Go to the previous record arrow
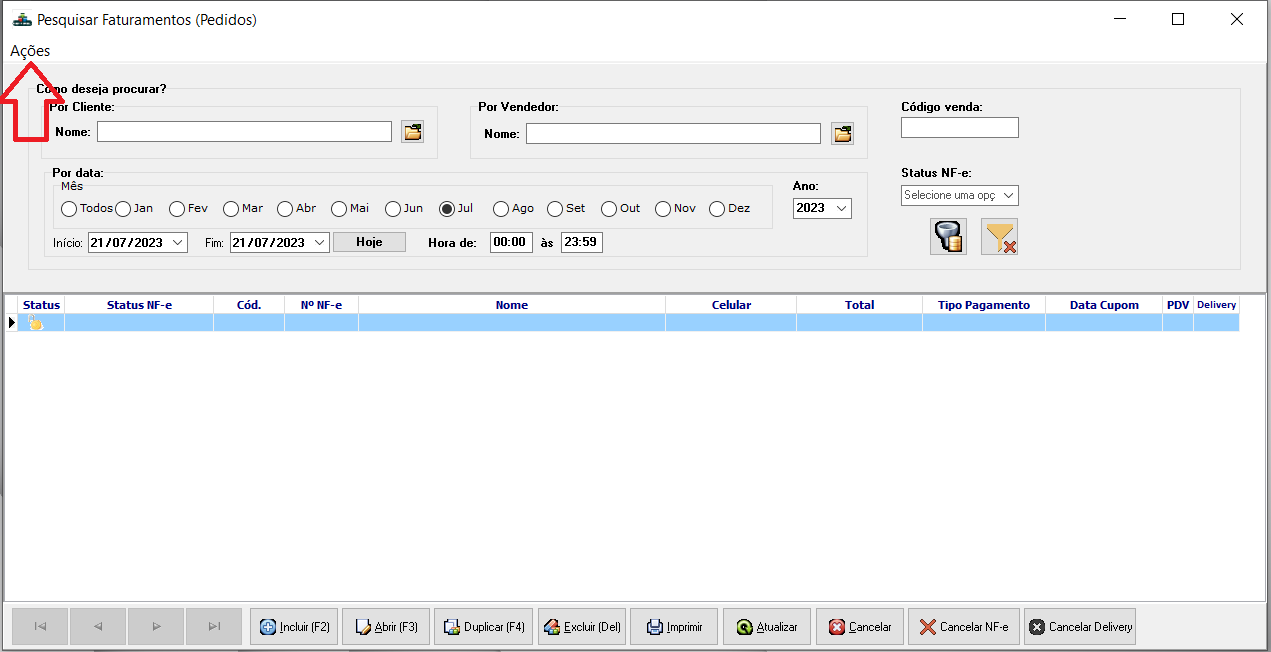 98,626
